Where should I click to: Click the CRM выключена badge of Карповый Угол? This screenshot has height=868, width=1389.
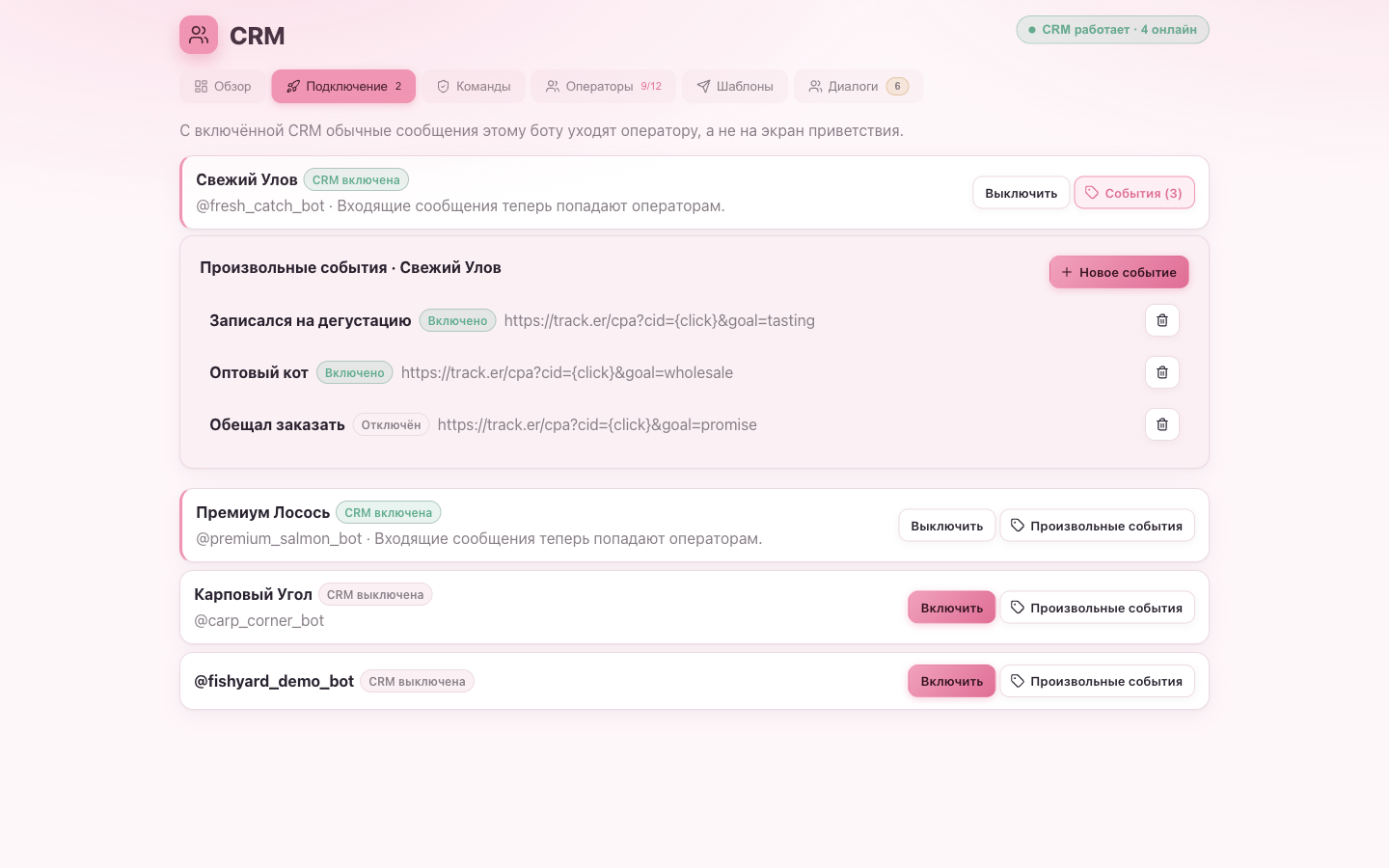375,594
